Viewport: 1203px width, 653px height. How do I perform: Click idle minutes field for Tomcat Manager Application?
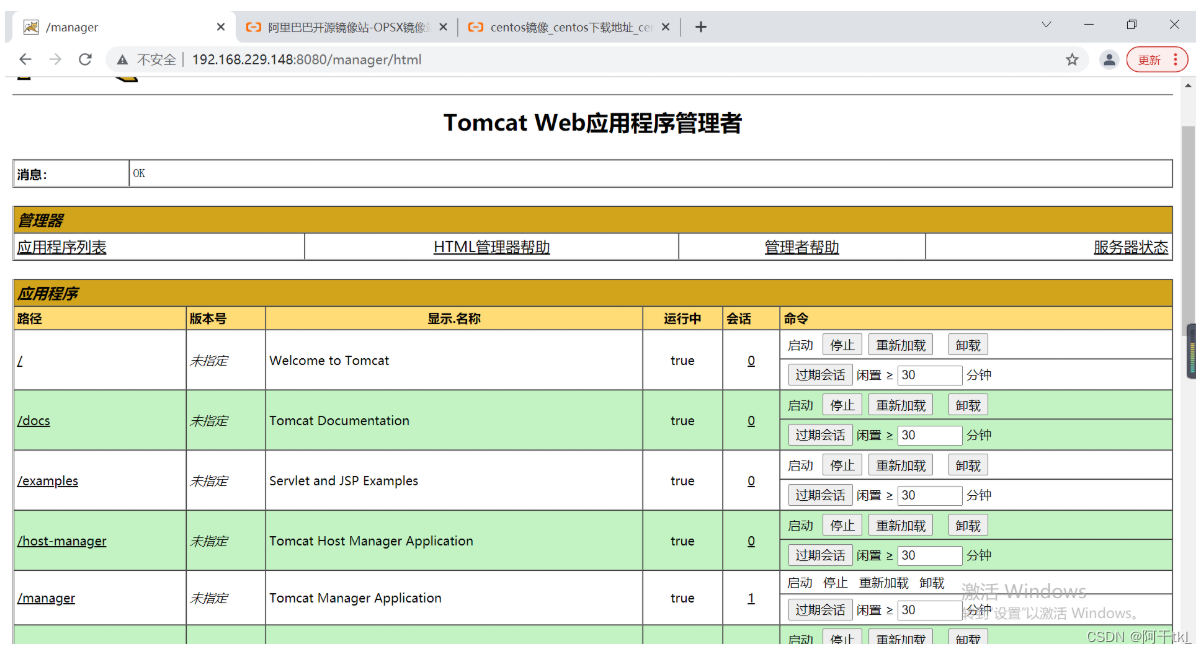click(930, 609)
